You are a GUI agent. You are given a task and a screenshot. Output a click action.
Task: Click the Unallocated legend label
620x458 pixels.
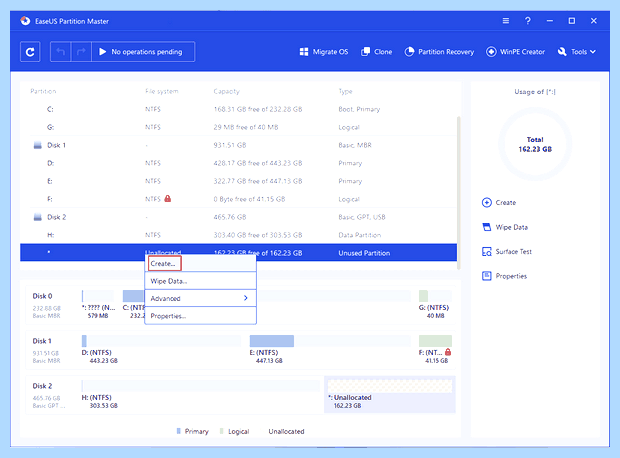pos(286,431)
